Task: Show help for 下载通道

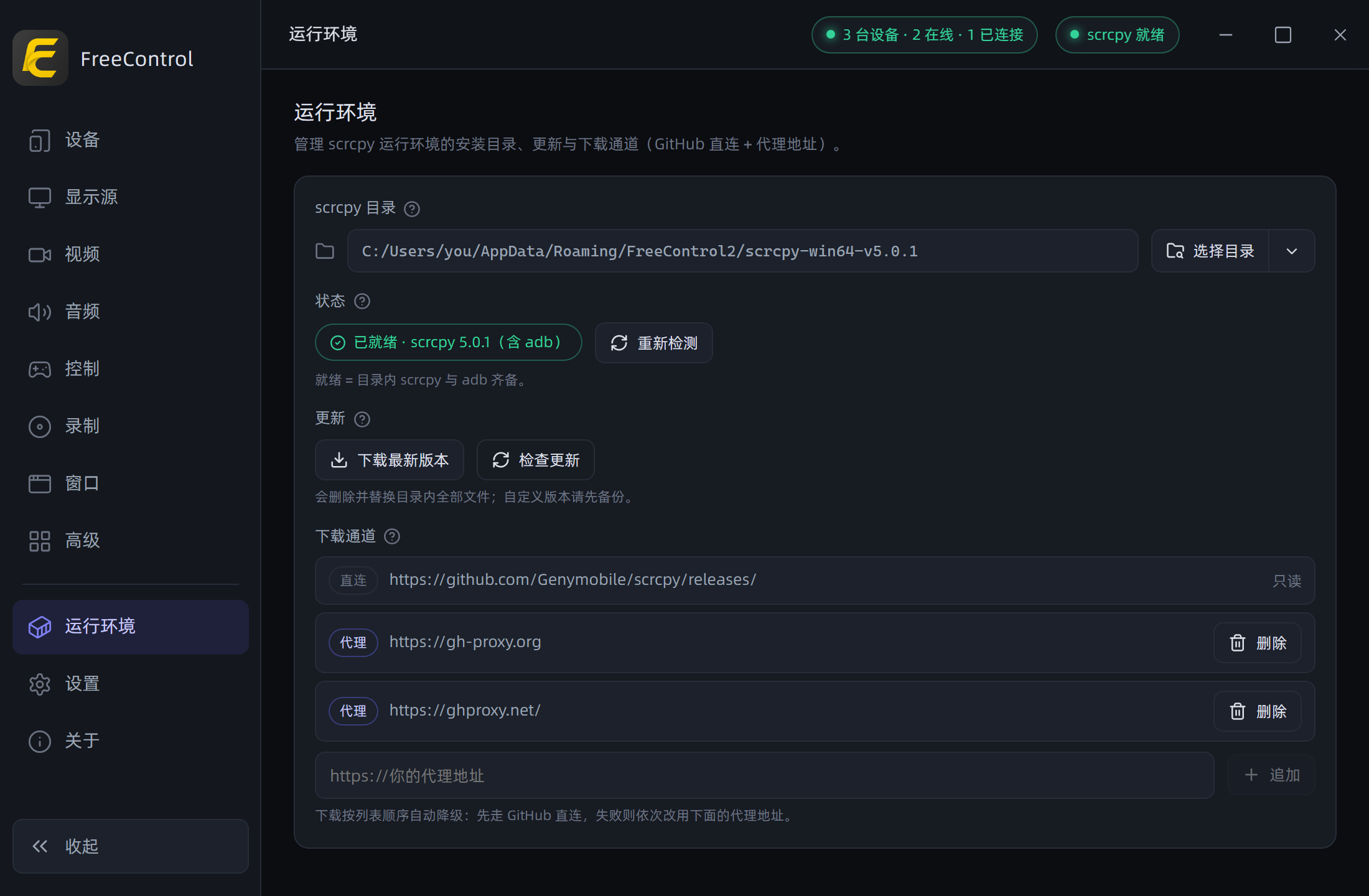Action: (392, 536)
